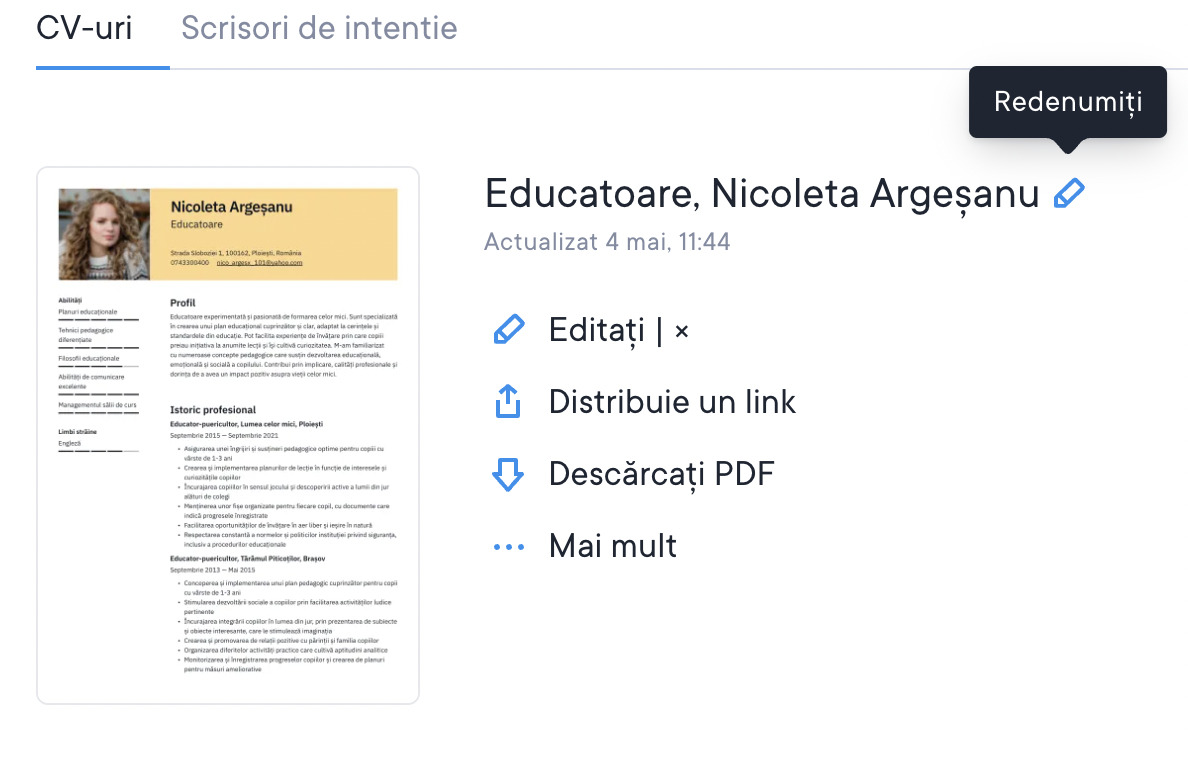1188x758 pixels.
Task: Click the Redenumiți tooltip bubble
Action: (1067, 101)
